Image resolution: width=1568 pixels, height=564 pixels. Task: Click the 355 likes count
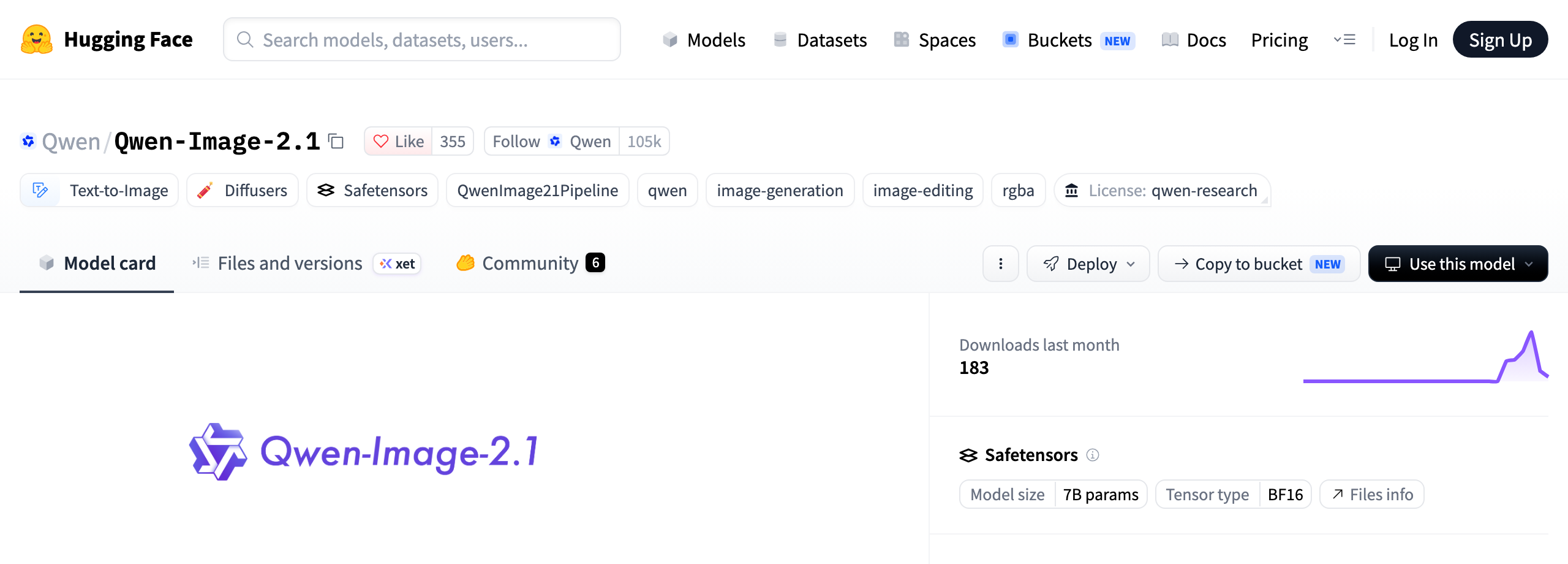(453, 142)
